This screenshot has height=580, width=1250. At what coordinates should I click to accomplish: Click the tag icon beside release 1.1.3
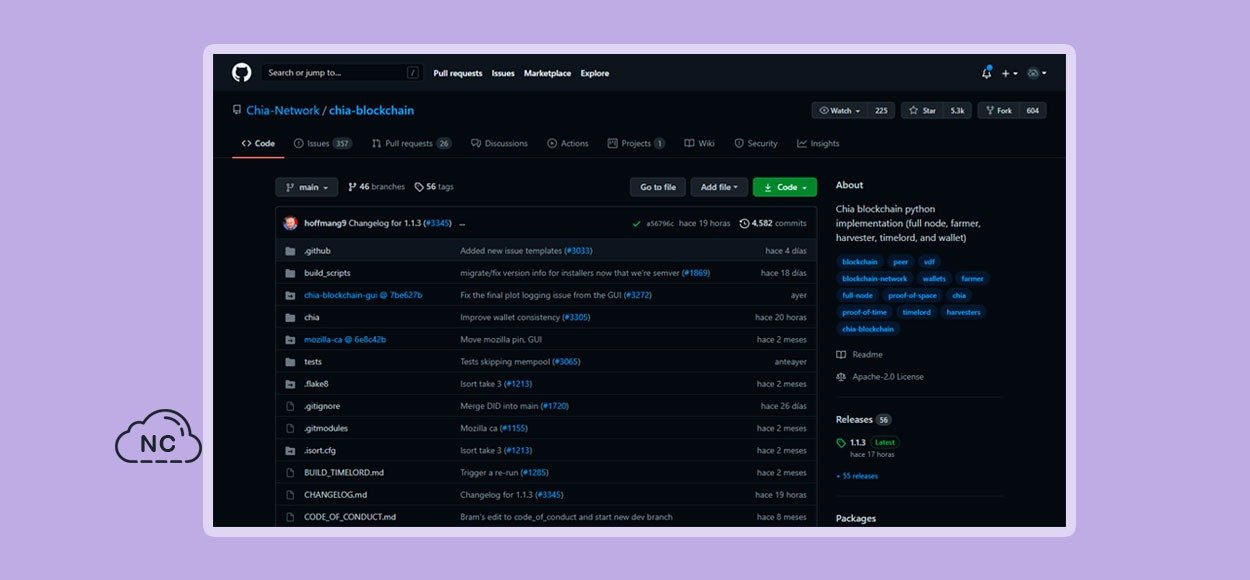(x=841, y=442)
